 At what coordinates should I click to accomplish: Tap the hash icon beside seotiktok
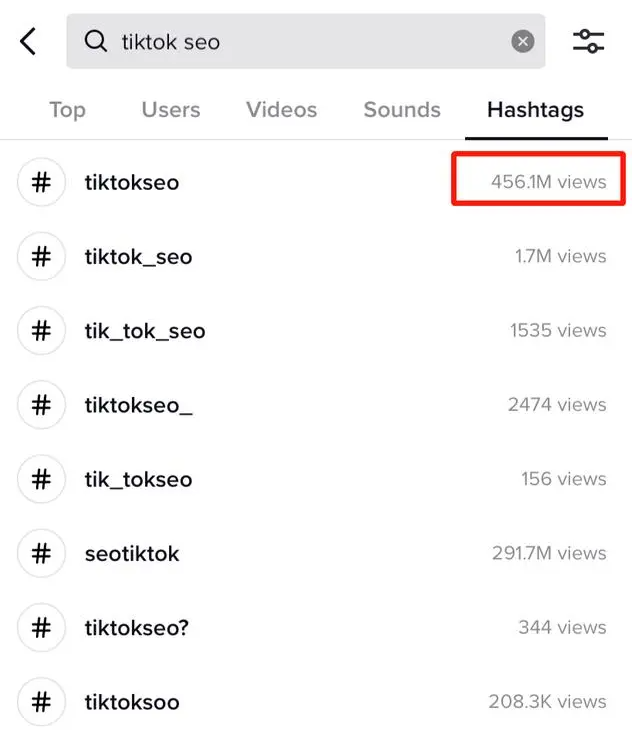(x=41, y=553)
